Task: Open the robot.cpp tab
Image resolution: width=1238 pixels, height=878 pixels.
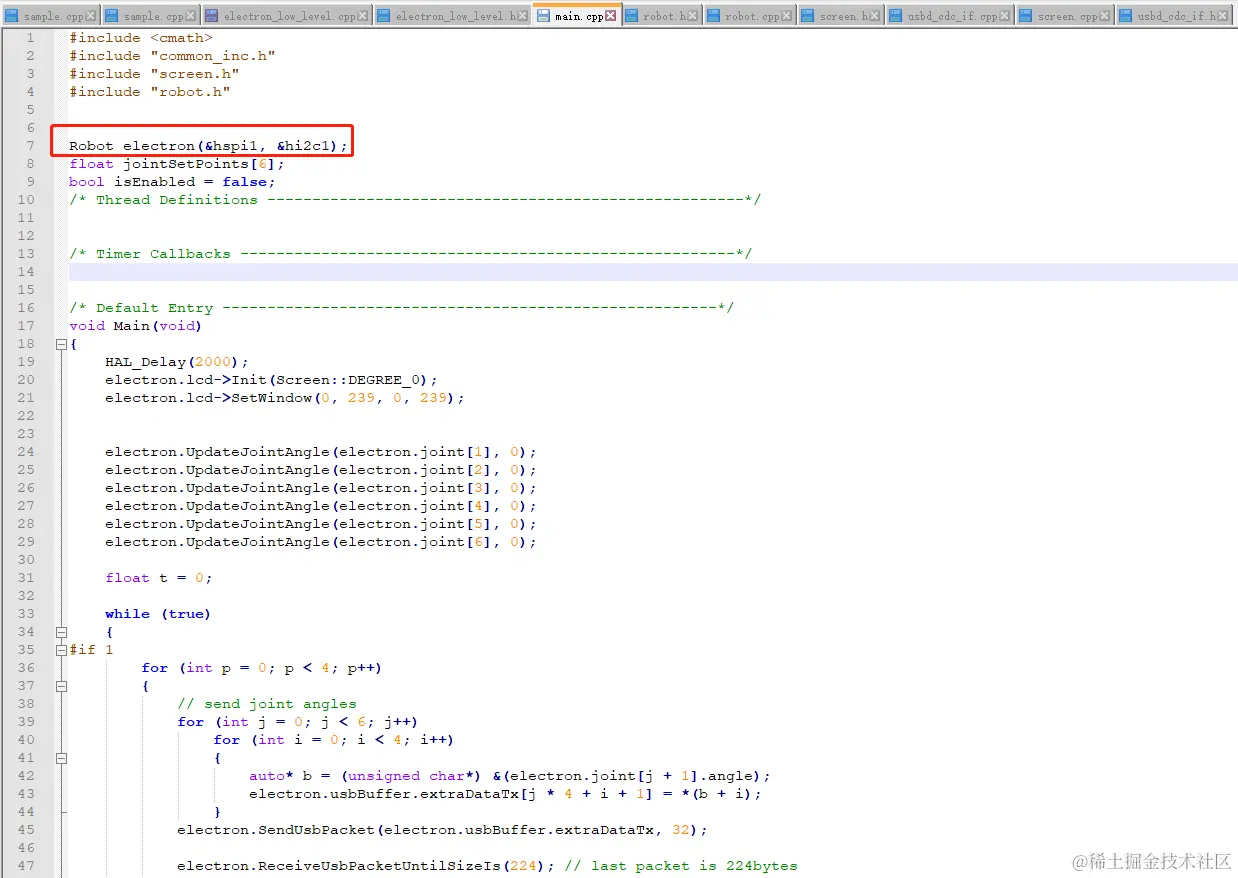Action: pyautogui.click(x=750, y=16)
